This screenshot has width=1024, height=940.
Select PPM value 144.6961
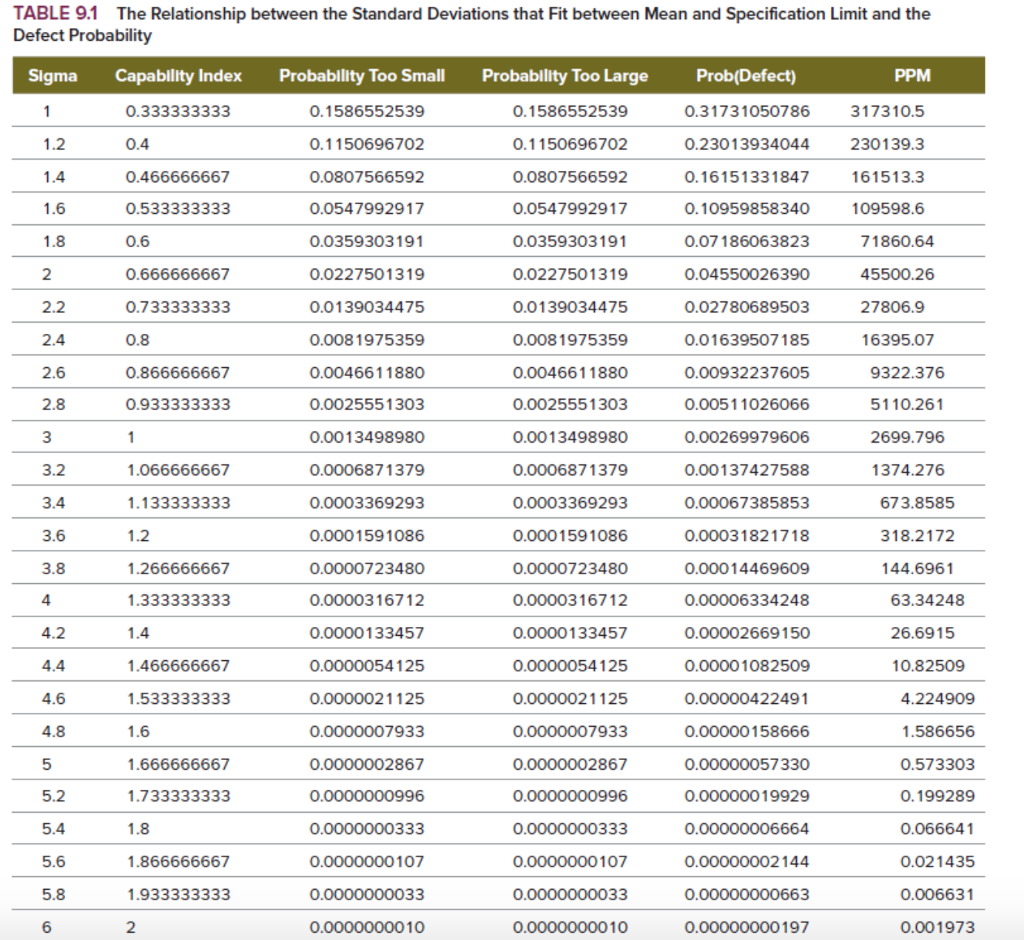917,569
